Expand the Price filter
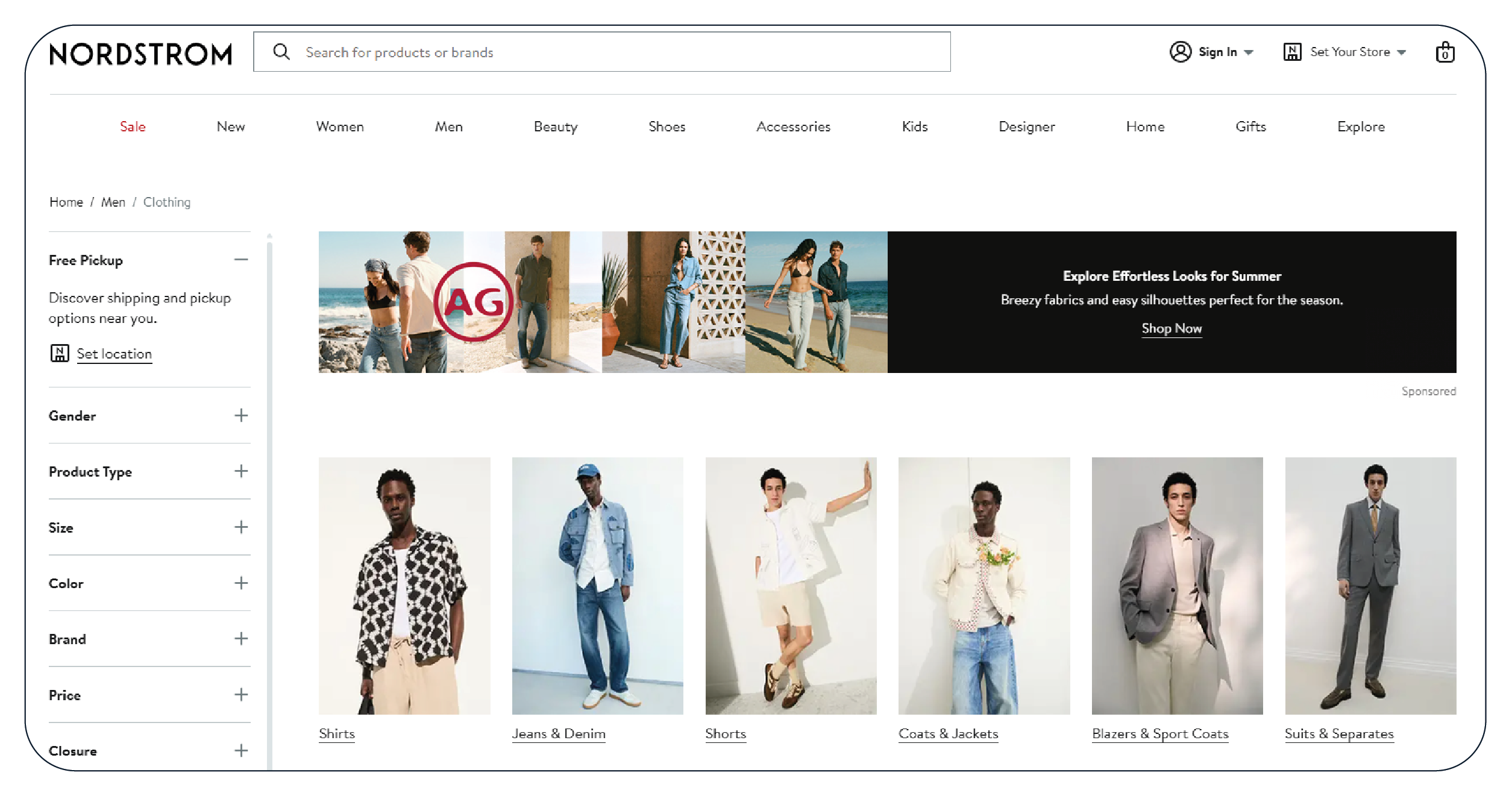 click(x=241, y=695)
